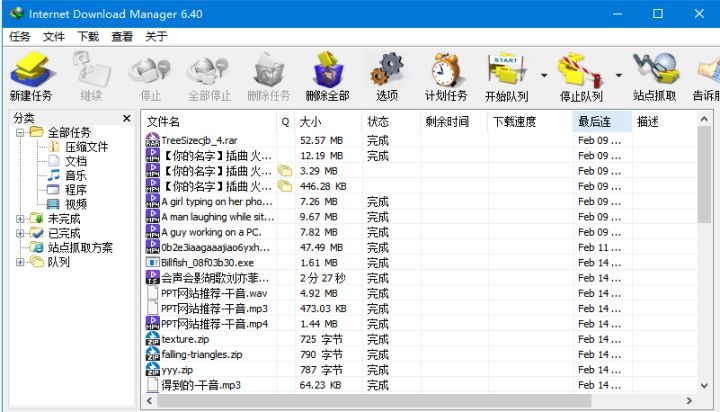Open the 文件 menu
Viewport: 720px width, 412px height.
click(x=54, y=36)
